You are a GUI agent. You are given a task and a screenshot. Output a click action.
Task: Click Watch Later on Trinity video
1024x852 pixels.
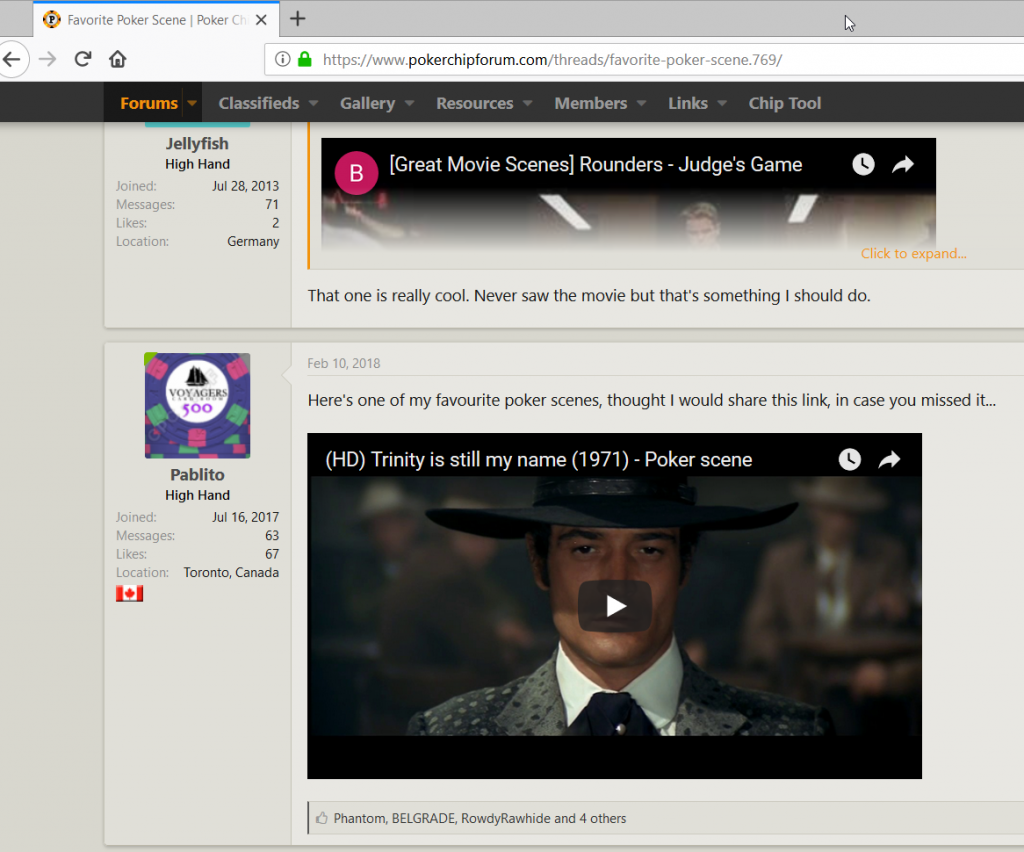coord(849,459)
